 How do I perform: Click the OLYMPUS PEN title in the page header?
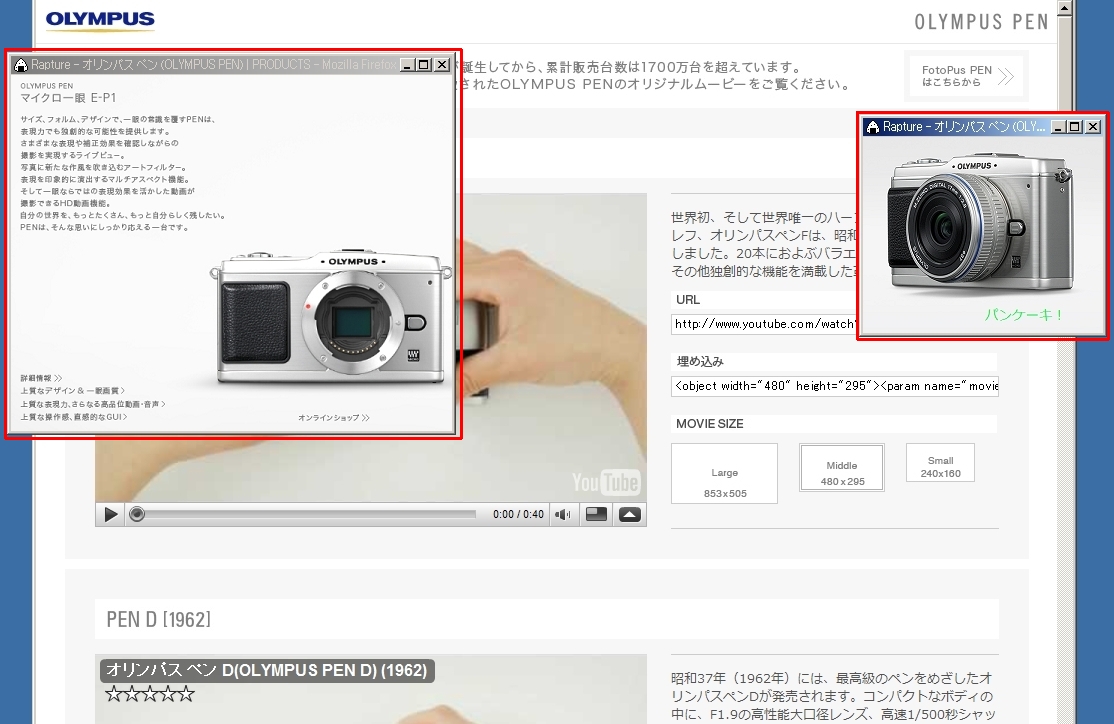point(981,22)
